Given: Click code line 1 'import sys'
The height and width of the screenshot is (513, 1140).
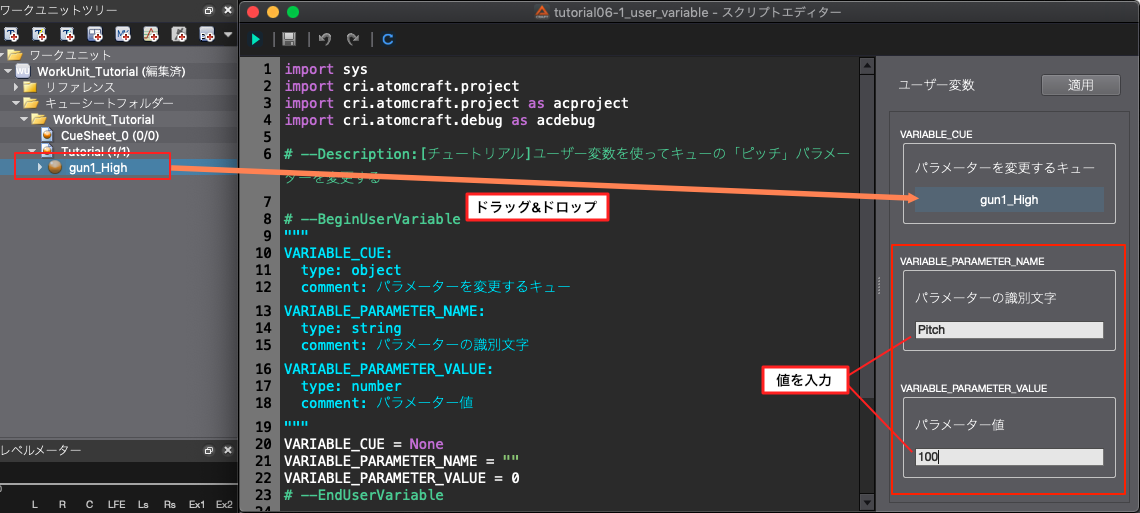Looking at the screenshot, I should click(326, 70).
